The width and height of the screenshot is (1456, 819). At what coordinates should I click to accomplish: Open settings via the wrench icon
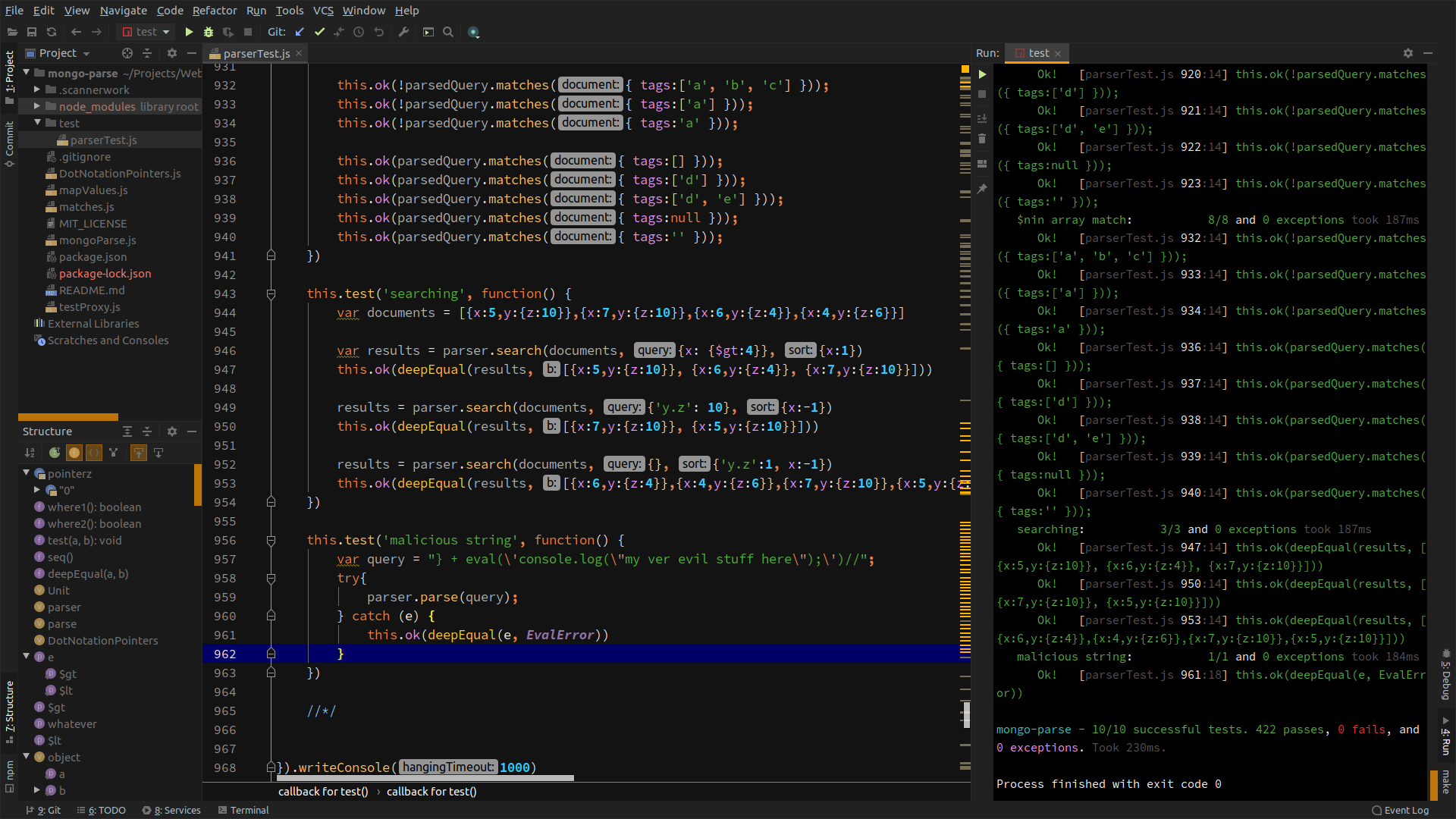pos(403,32)
